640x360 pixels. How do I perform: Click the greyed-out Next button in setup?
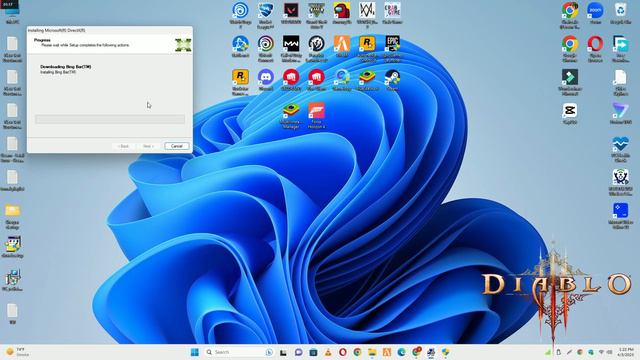point(148,146)
